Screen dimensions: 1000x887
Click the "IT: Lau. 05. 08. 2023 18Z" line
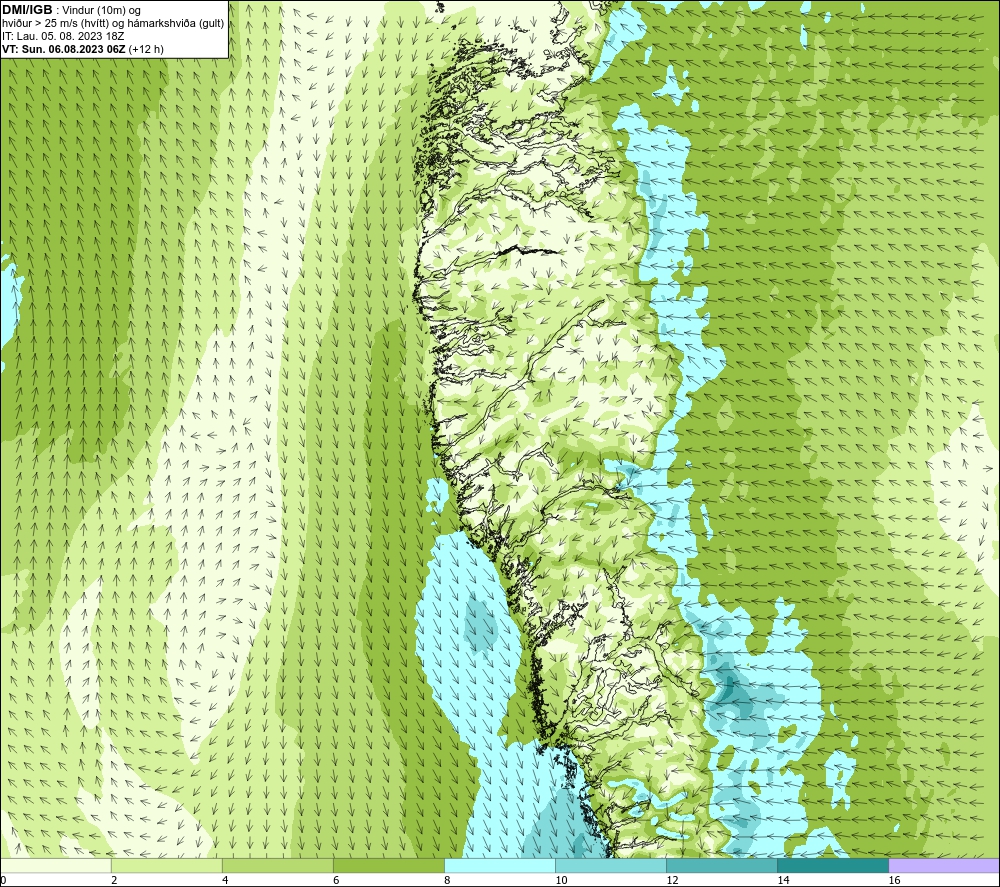[63, 36]
